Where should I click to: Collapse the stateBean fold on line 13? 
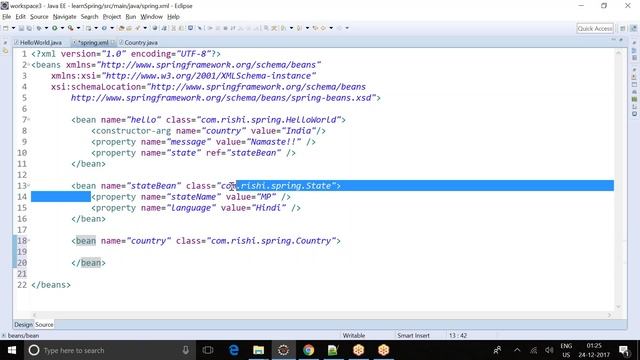tap(29, 186)
